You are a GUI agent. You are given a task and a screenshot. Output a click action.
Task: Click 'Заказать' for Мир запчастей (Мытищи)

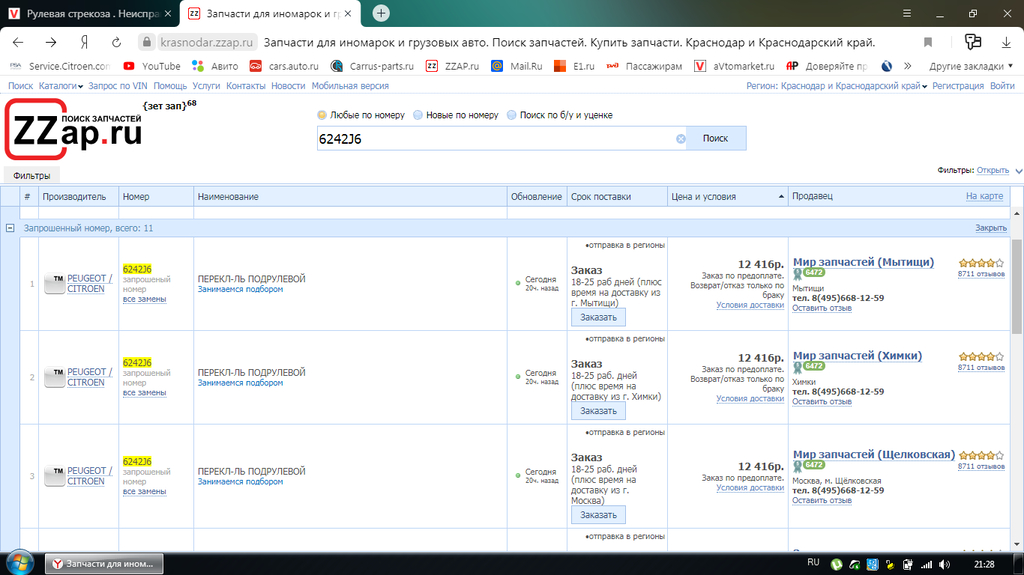[x=598, y=317]
